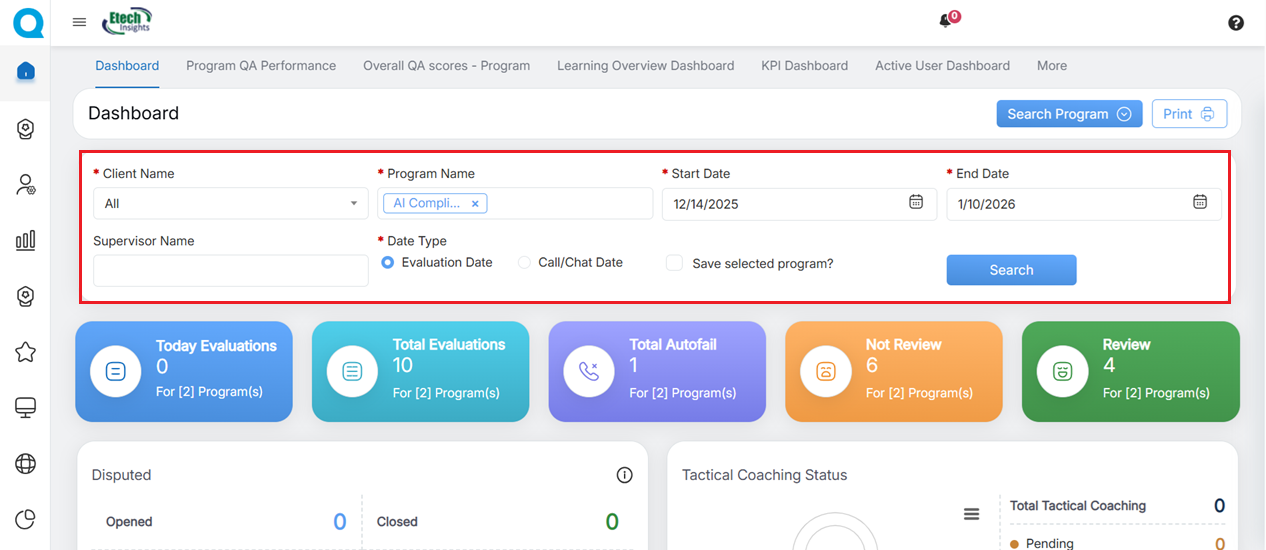Click the hamburger menu icon
Screen dimensions: 1266x550
(79, 22)
